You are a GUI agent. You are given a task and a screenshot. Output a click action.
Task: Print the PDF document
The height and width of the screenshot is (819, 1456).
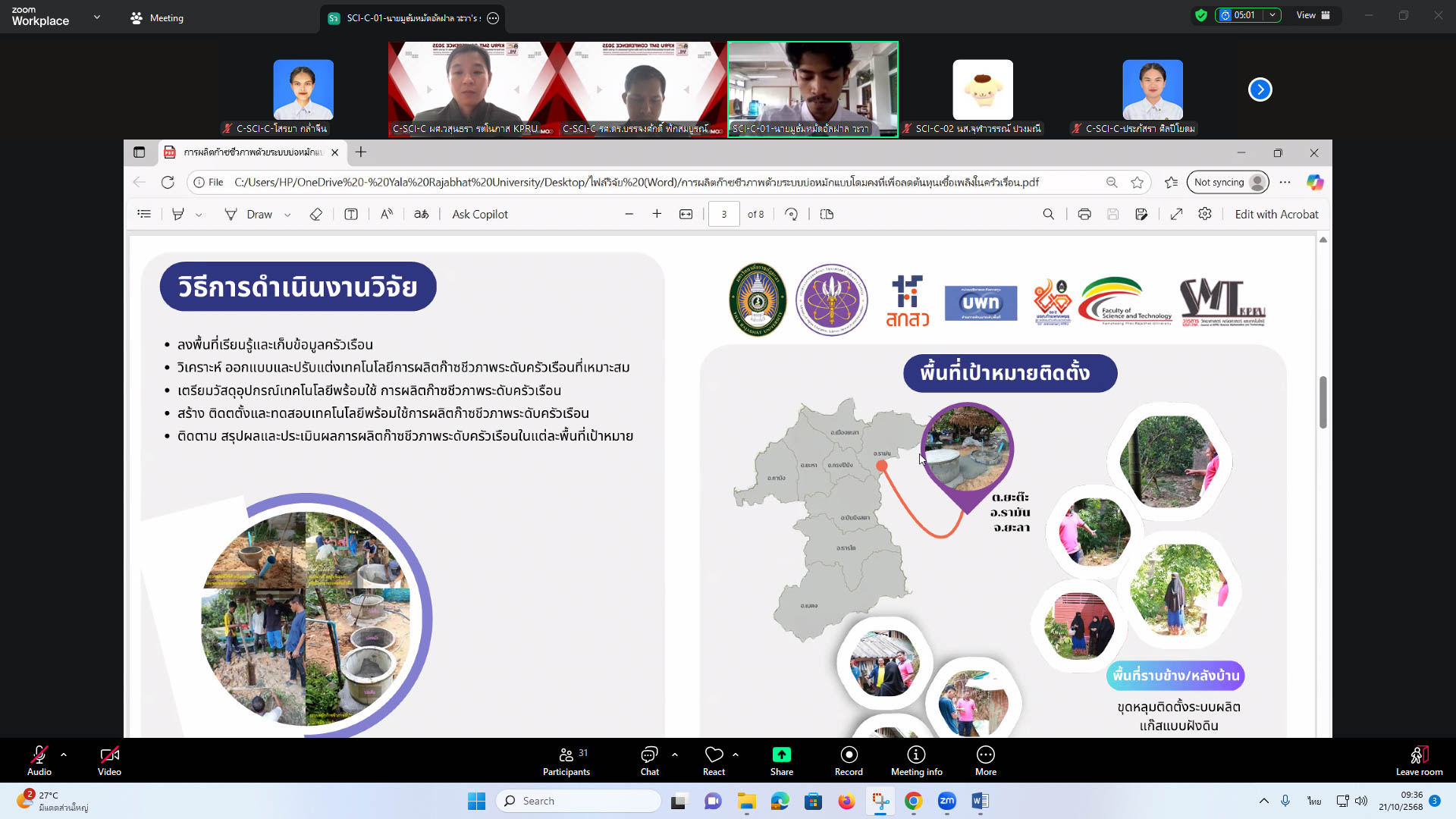click(1084, 215)
